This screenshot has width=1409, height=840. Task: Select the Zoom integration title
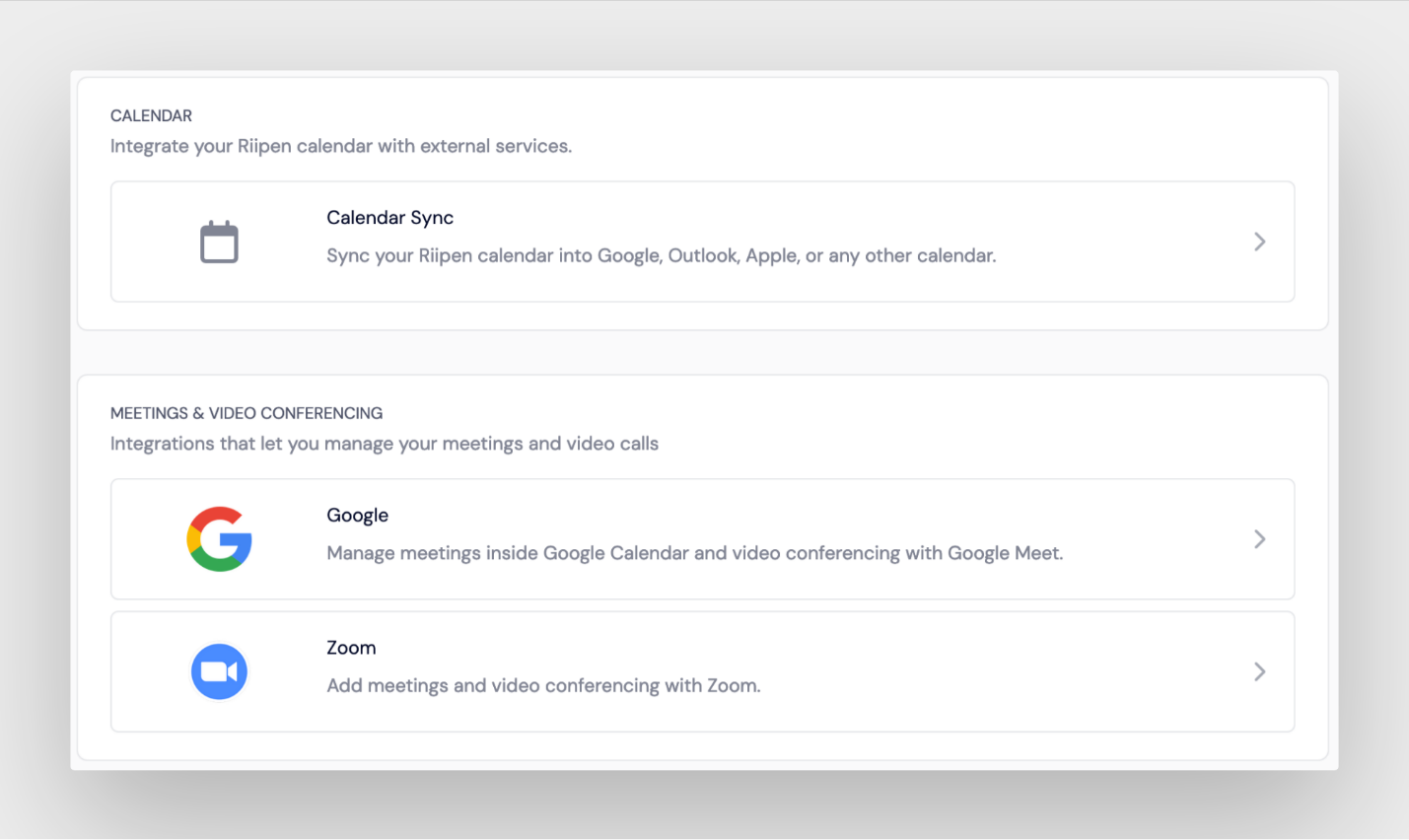pos(351,648)
